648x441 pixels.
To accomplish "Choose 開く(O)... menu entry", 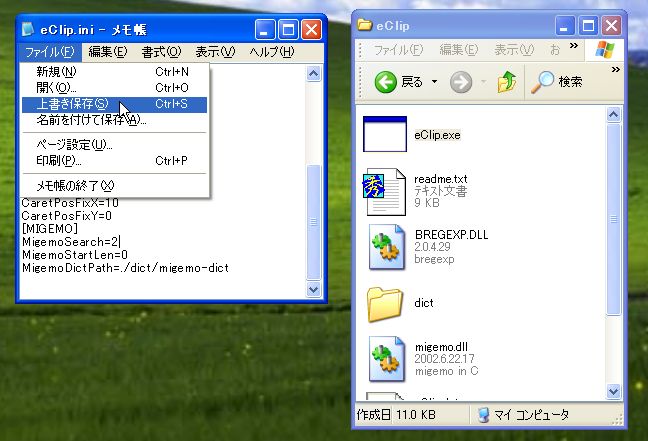I will tap(114, 88).
